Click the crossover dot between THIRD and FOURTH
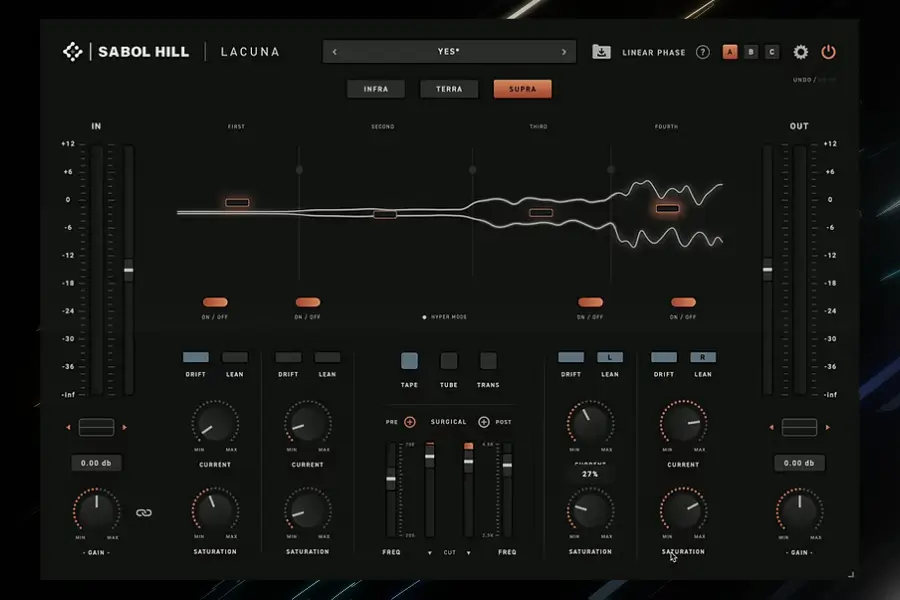The image size is (900, 600). click(611, 170)
